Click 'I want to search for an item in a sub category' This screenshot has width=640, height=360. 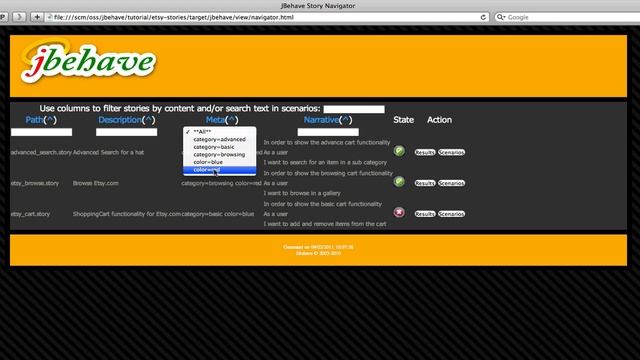(x=325, y=162)
